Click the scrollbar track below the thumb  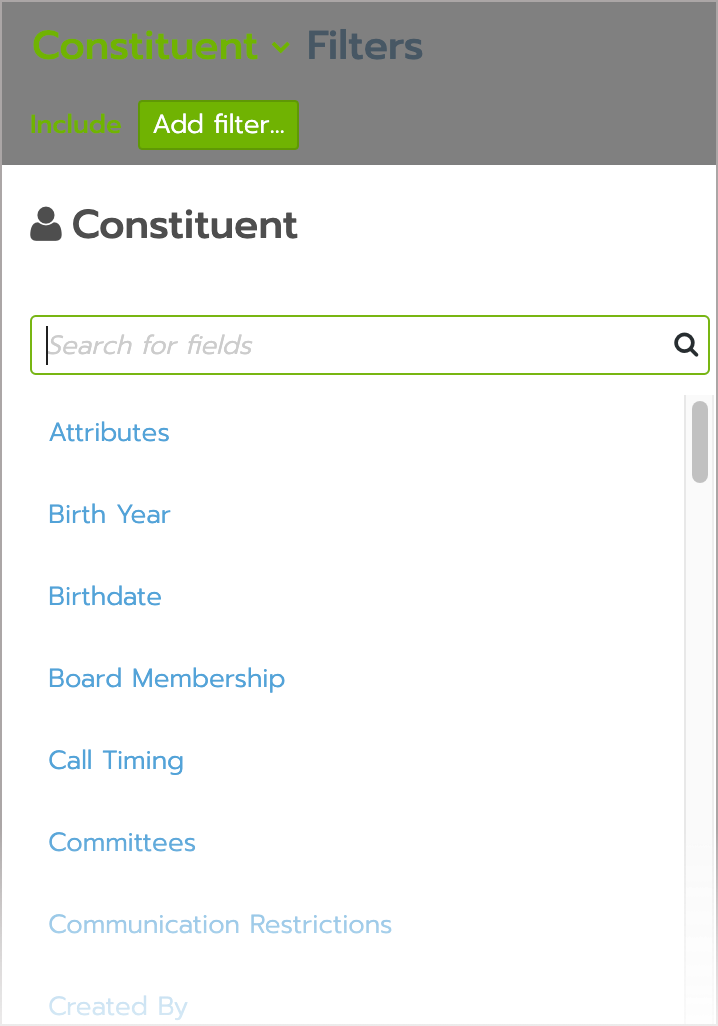click(700, 752)
